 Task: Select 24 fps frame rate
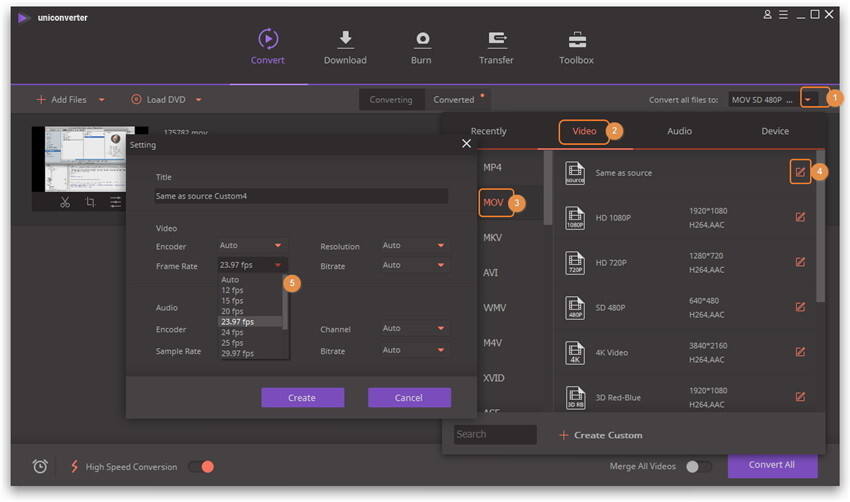pyautogui.click(x=232, y=332)
